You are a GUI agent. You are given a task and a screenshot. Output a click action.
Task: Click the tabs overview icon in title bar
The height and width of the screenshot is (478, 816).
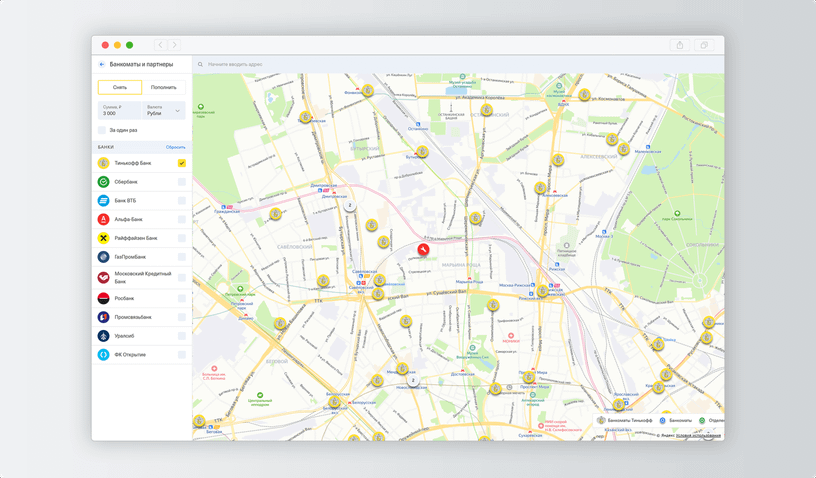(705, 45)
